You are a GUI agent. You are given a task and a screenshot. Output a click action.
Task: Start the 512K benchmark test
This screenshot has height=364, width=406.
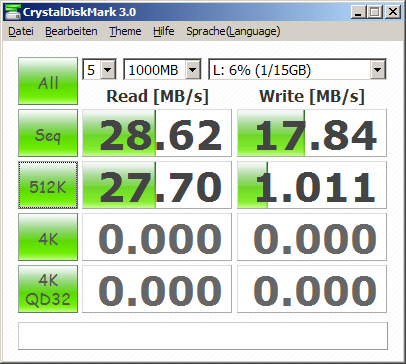48,185
